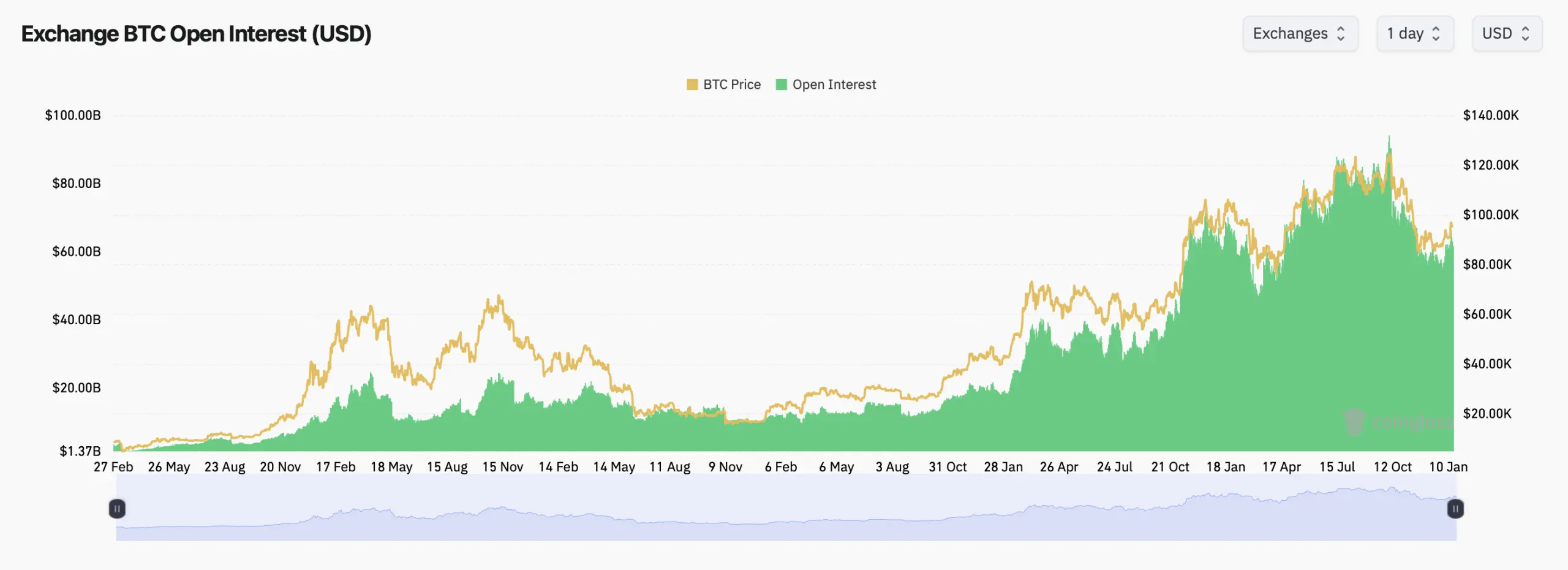Click the Open Interest legend label text

pos(834,84)
